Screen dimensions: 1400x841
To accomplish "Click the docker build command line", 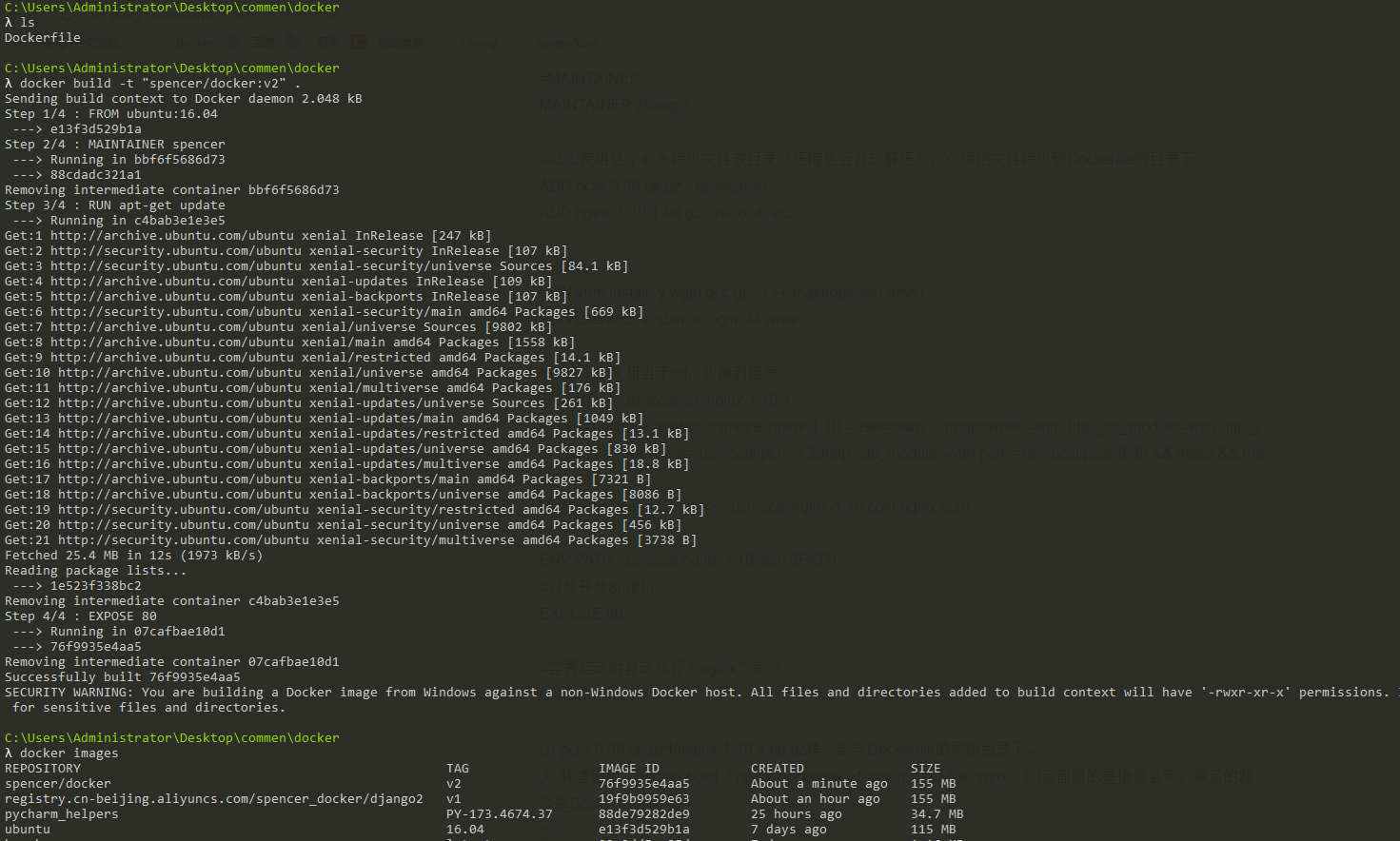I will 152,84.
